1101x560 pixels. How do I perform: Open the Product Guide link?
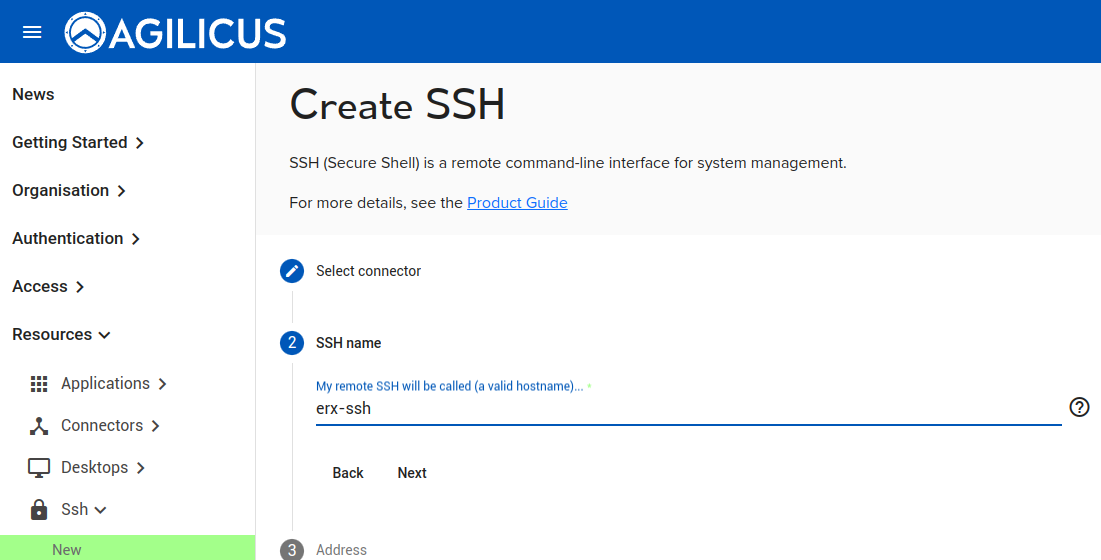(517, 203)
